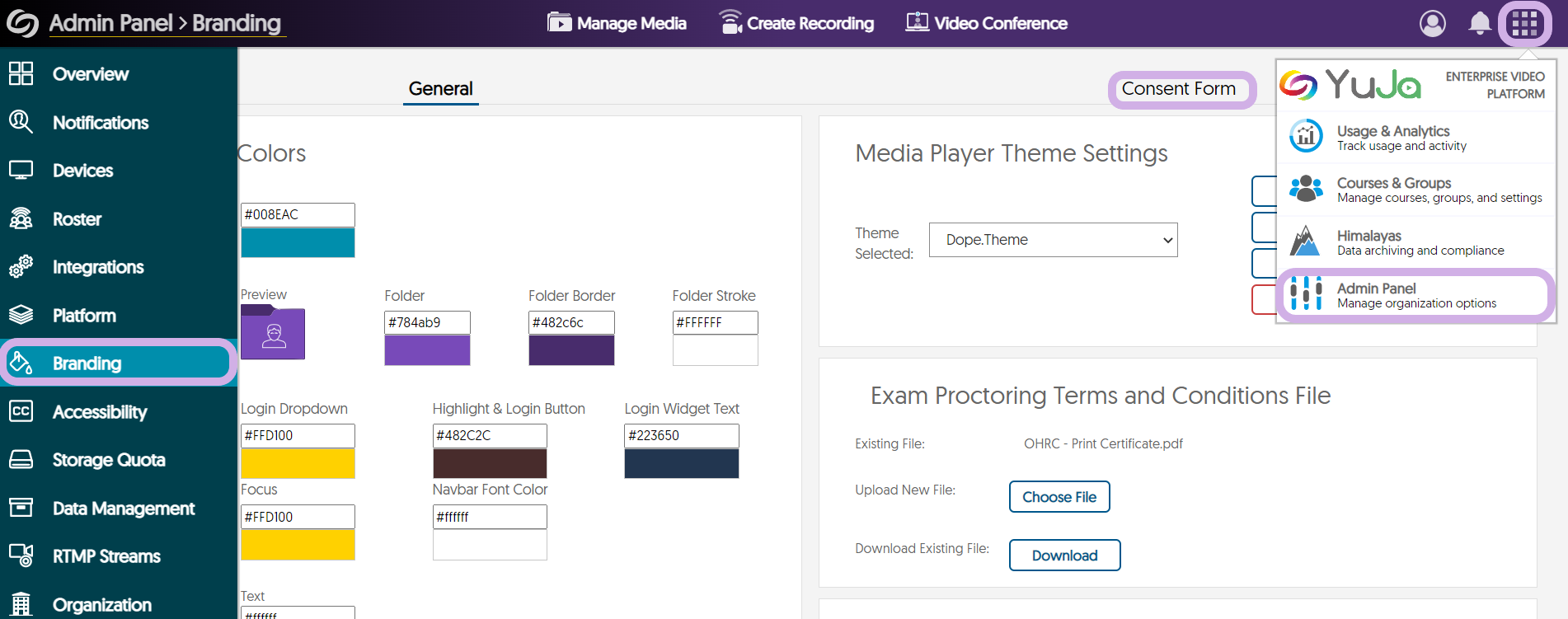Open Manage Media in top bar
Image resolution: width=1568 pixels, height=619 pixels.
pos(617,24)
